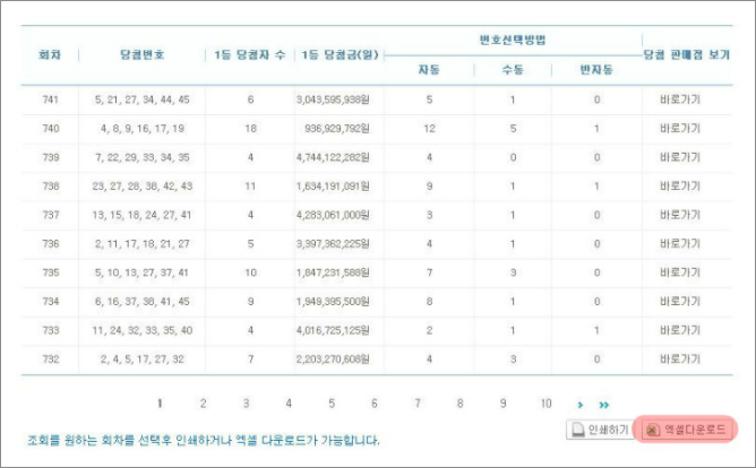
Task: Click the 1등 당첨자 수 header
Action: point(250,54)
